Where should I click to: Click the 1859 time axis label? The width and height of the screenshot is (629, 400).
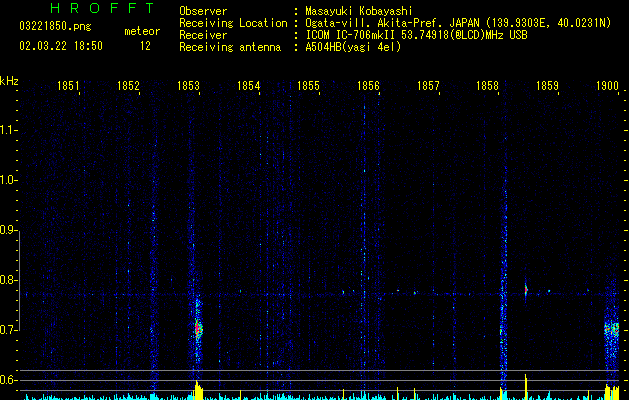click(x=547, y=86)
